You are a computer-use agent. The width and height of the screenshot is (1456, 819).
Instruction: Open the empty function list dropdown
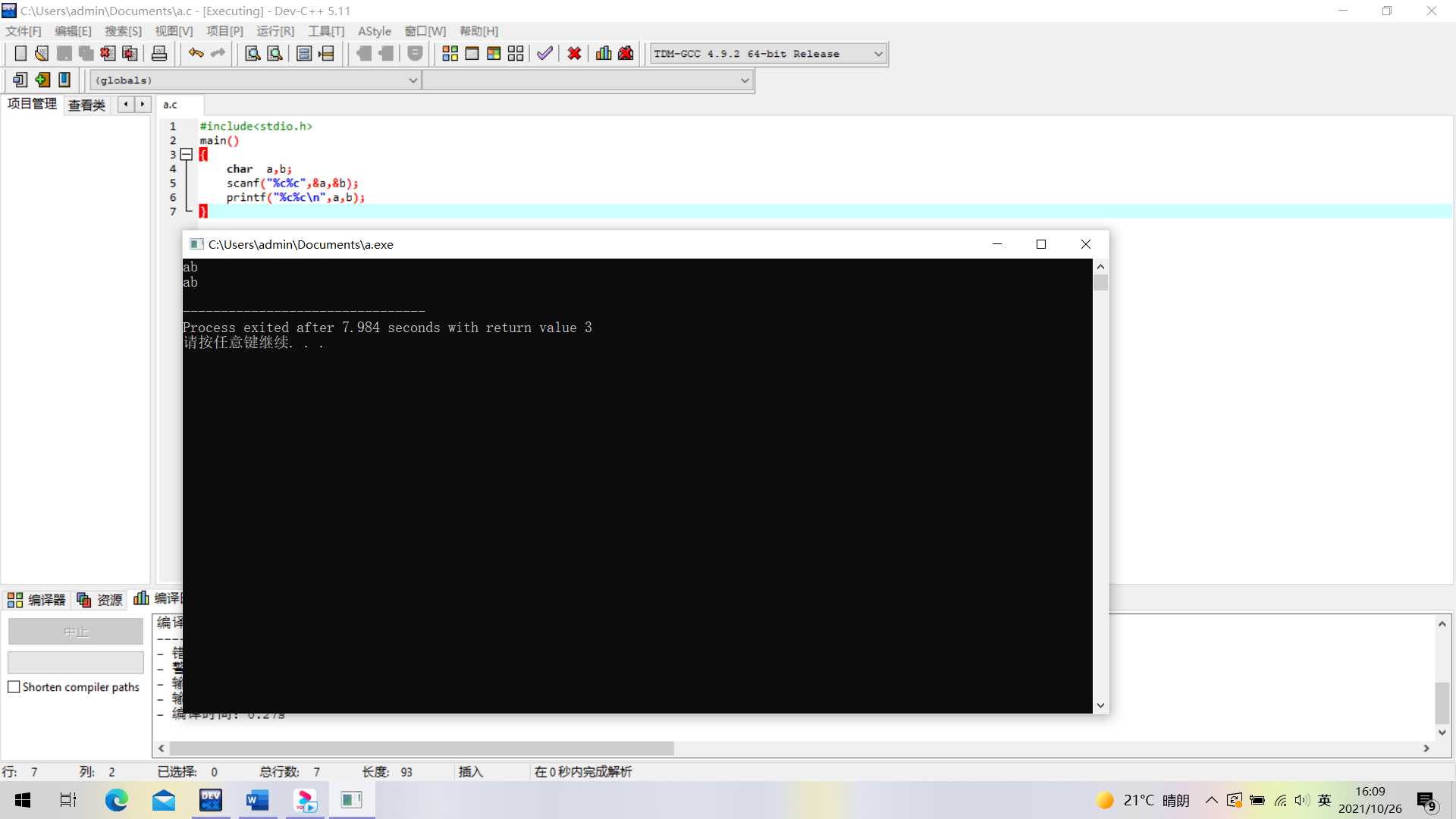click(x=745, y=80)
